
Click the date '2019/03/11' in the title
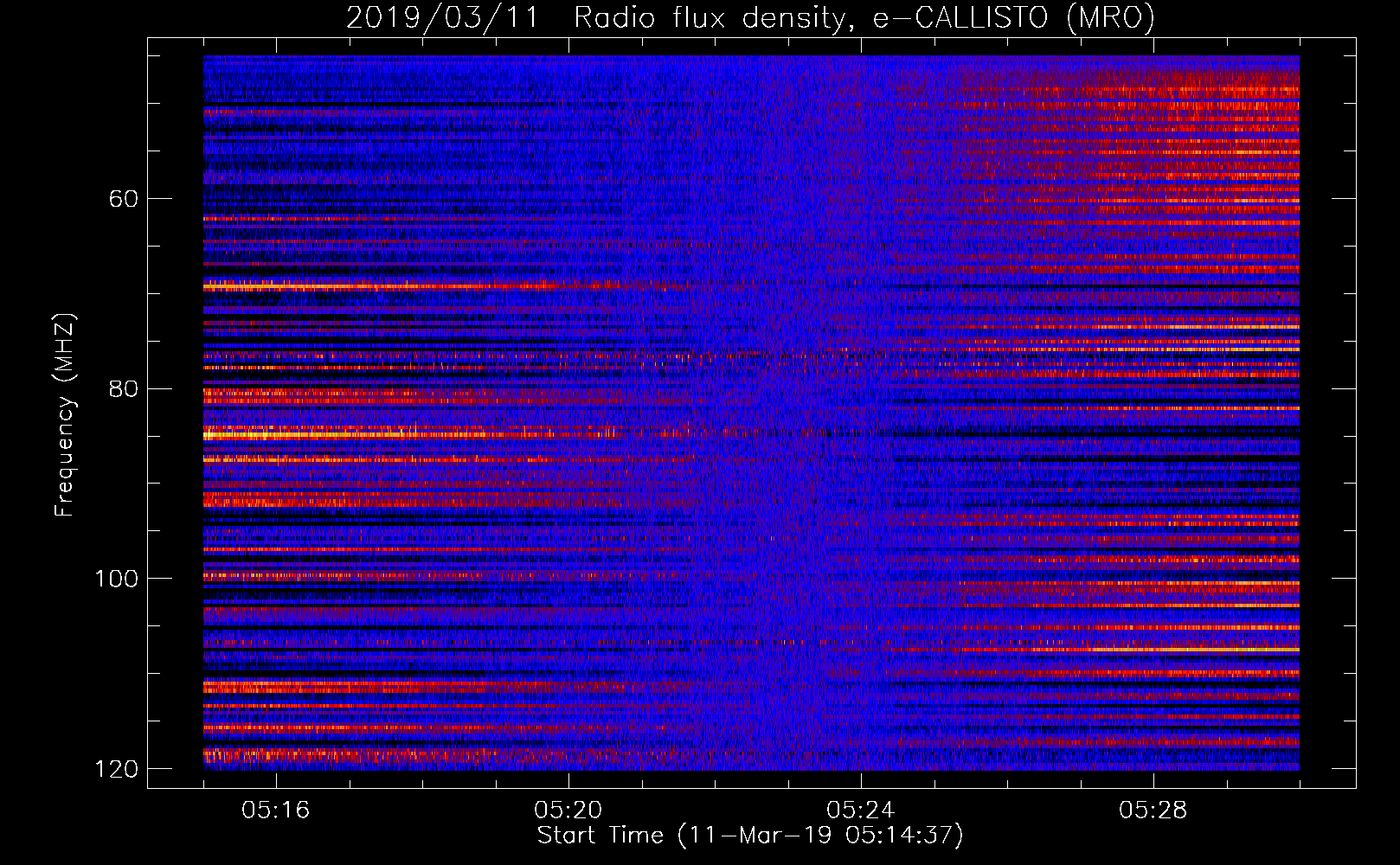[x=442, y=18]
